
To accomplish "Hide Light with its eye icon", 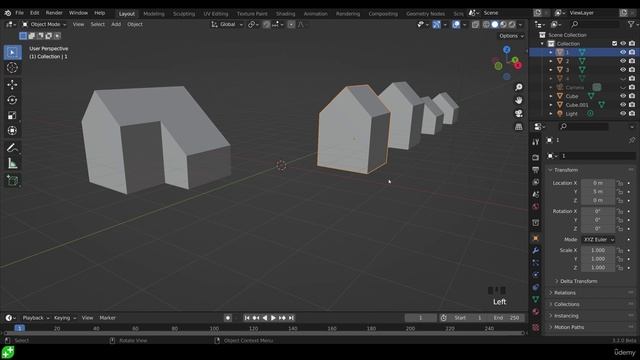I will coord(623,113).
